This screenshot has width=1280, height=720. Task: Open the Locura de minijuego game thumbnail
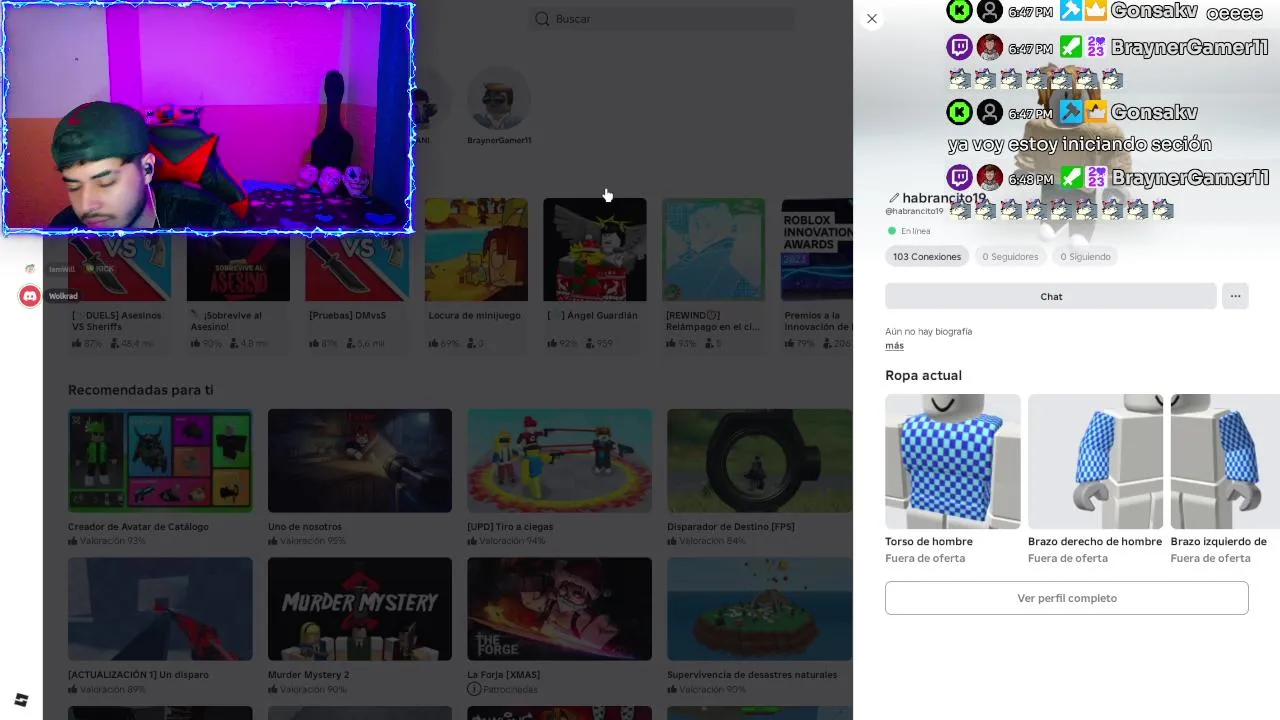tap(476, 250)
